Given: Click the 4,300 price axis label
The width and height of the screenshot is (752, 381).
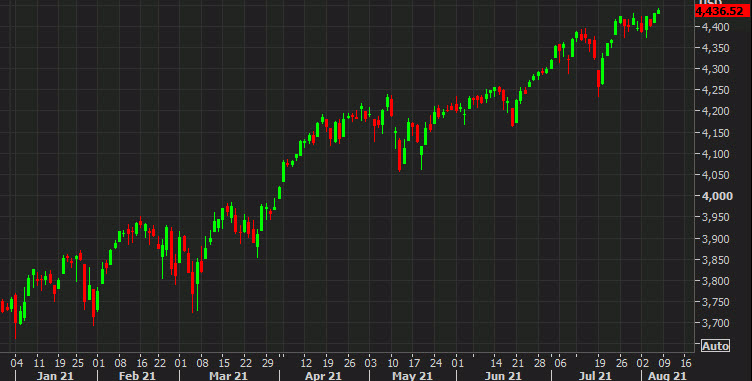Looking at the screenshot, I should [x=717, y=69].
